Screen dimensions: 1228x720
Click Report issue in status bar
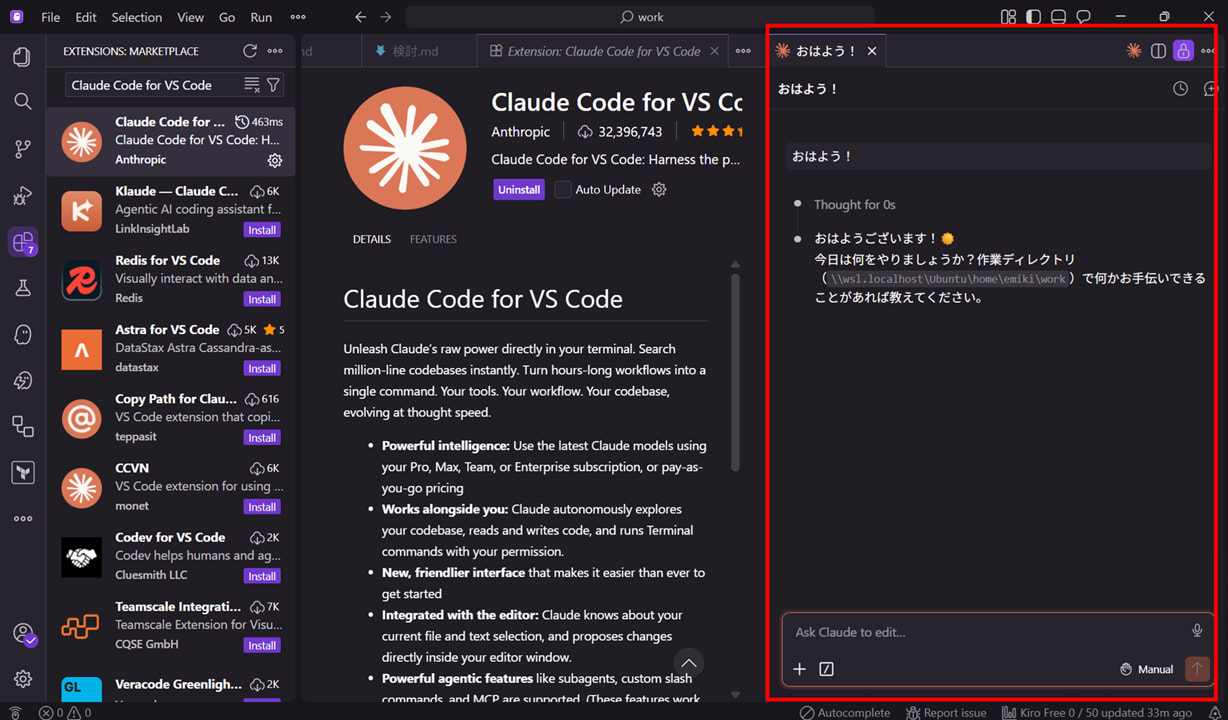coord(947,713)
